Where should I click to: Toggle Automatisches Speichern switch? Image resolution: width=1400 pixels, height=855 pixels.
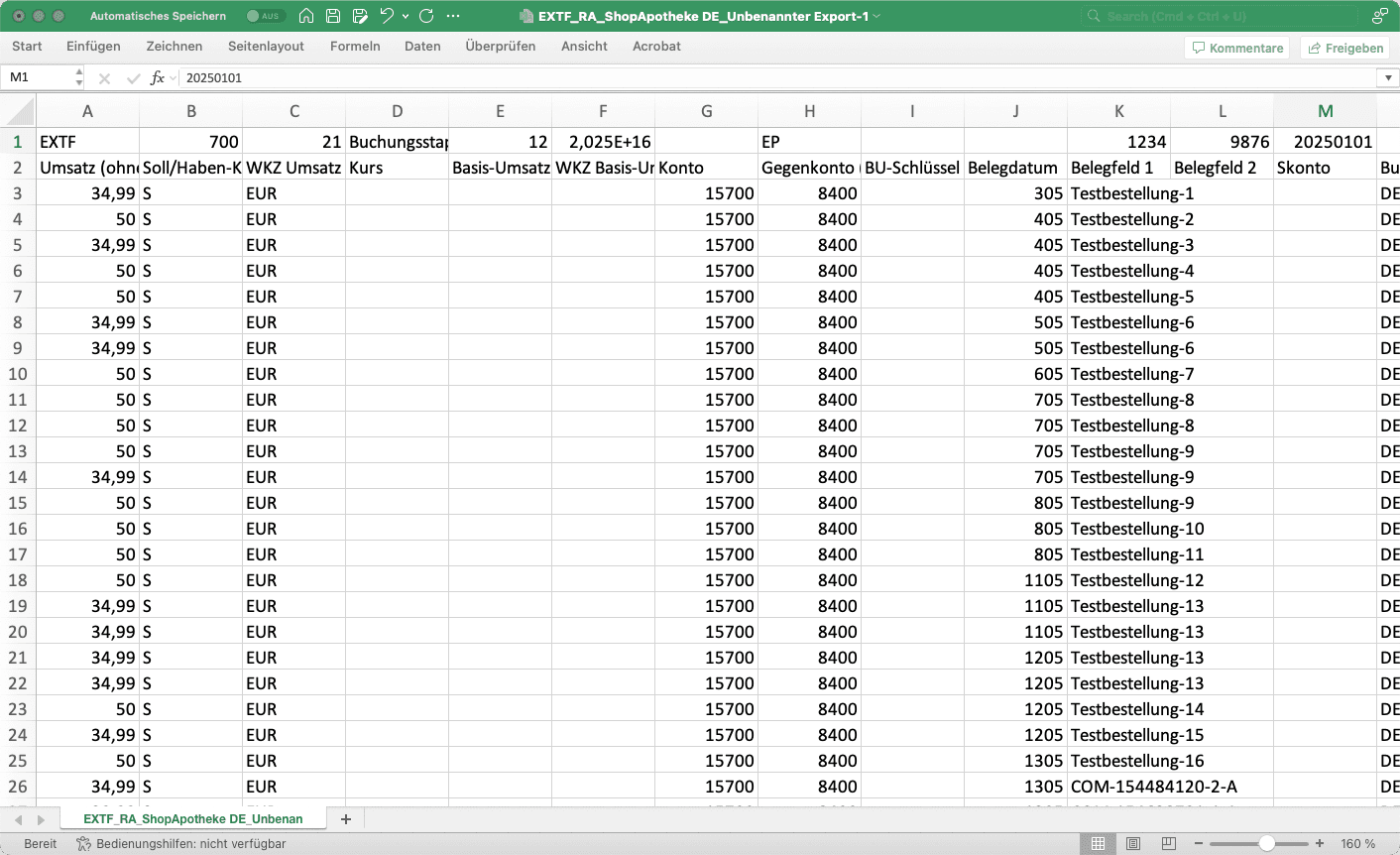click(264, 16)
